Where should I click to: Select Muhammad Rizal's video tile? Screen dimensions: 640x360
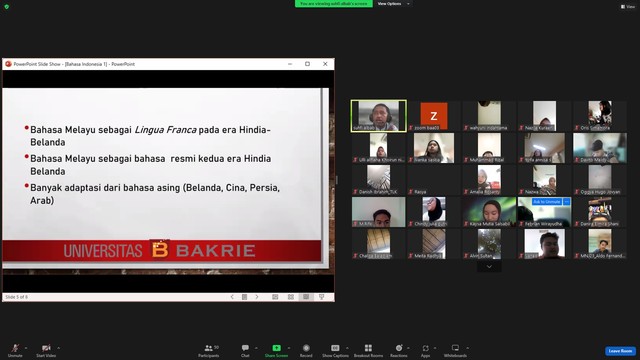(x=489, y=148)
